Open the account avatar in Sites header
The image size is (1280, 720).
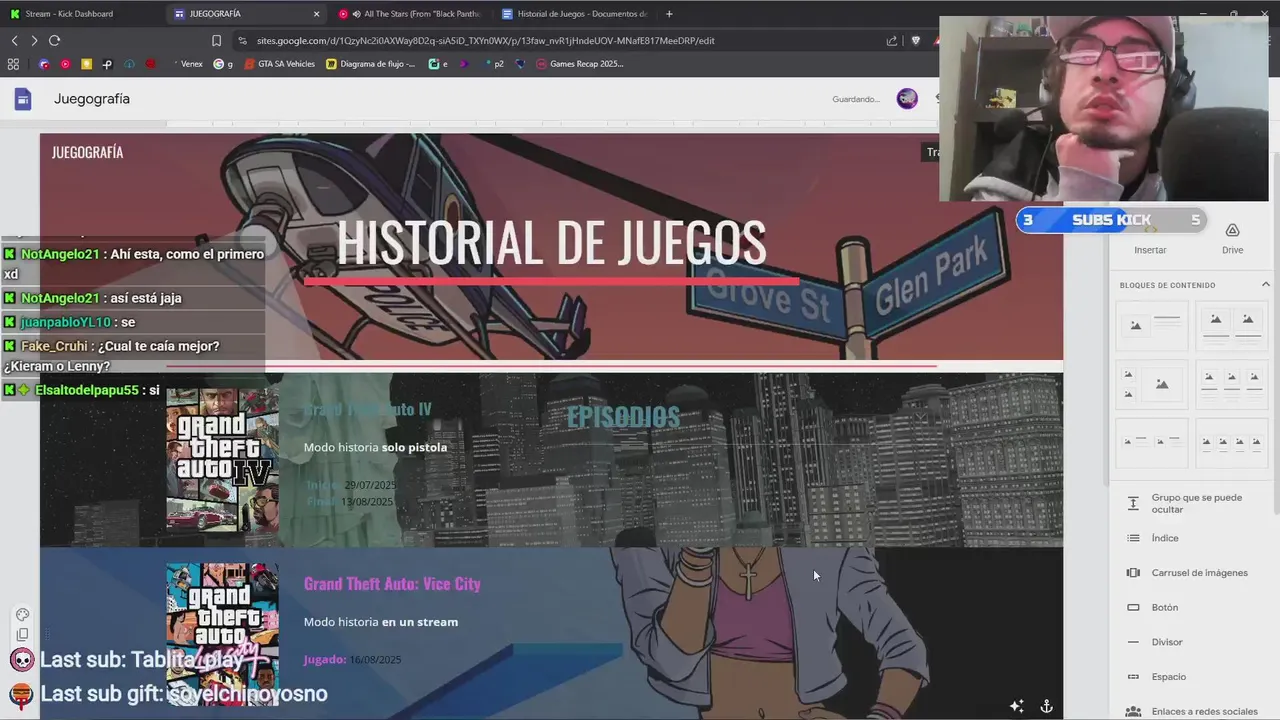(x=907, y=99)
